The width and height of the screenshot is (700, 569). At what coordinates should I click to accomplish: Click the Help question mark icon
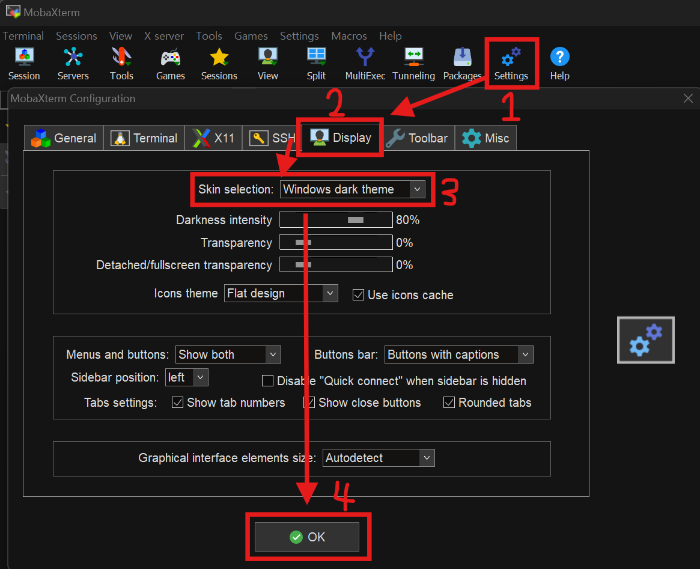[560, 63]
